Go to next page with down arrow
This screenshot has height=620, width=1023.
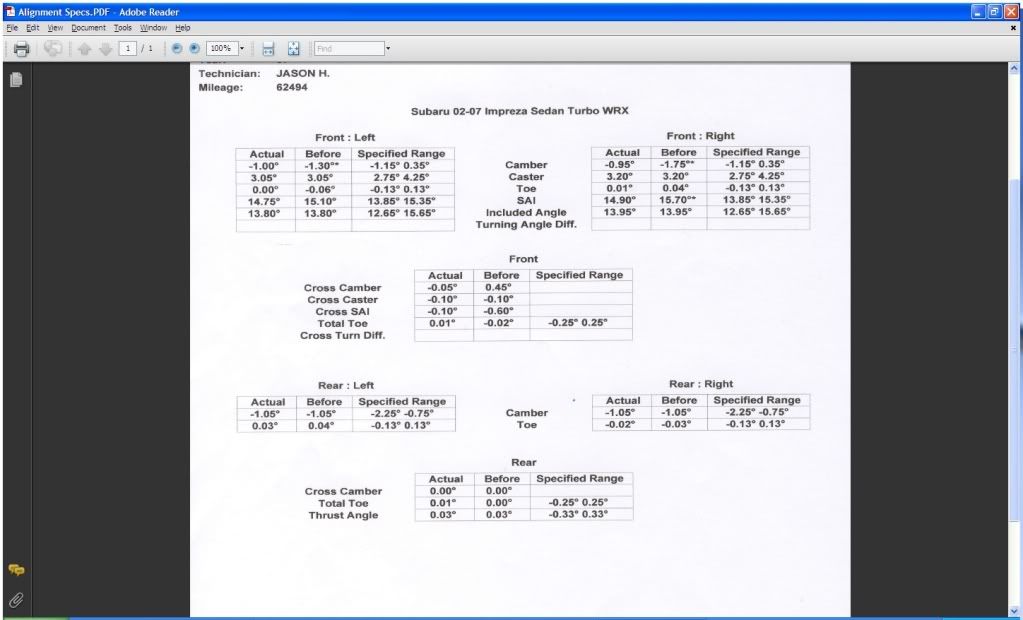point(105,49)
